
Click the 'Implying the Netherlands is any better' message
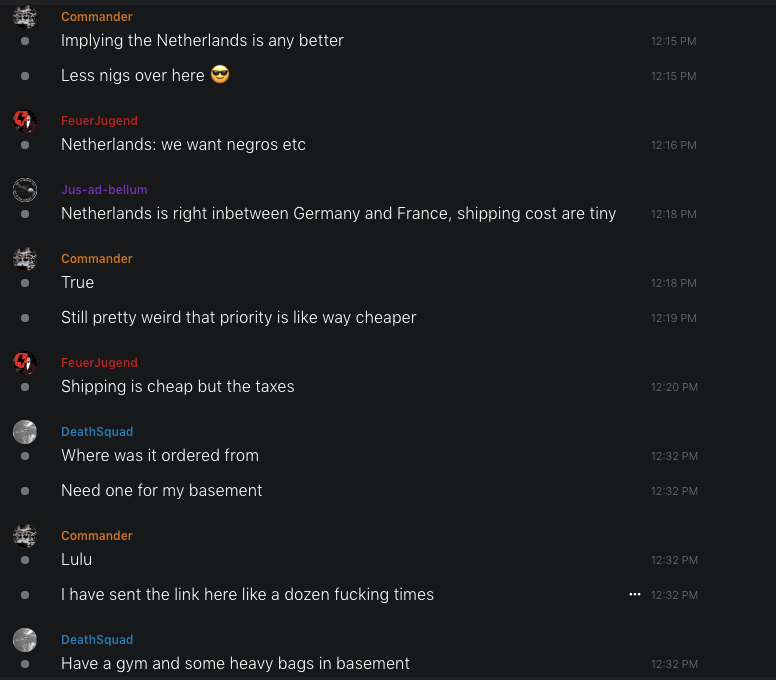[x=202, y=40]
